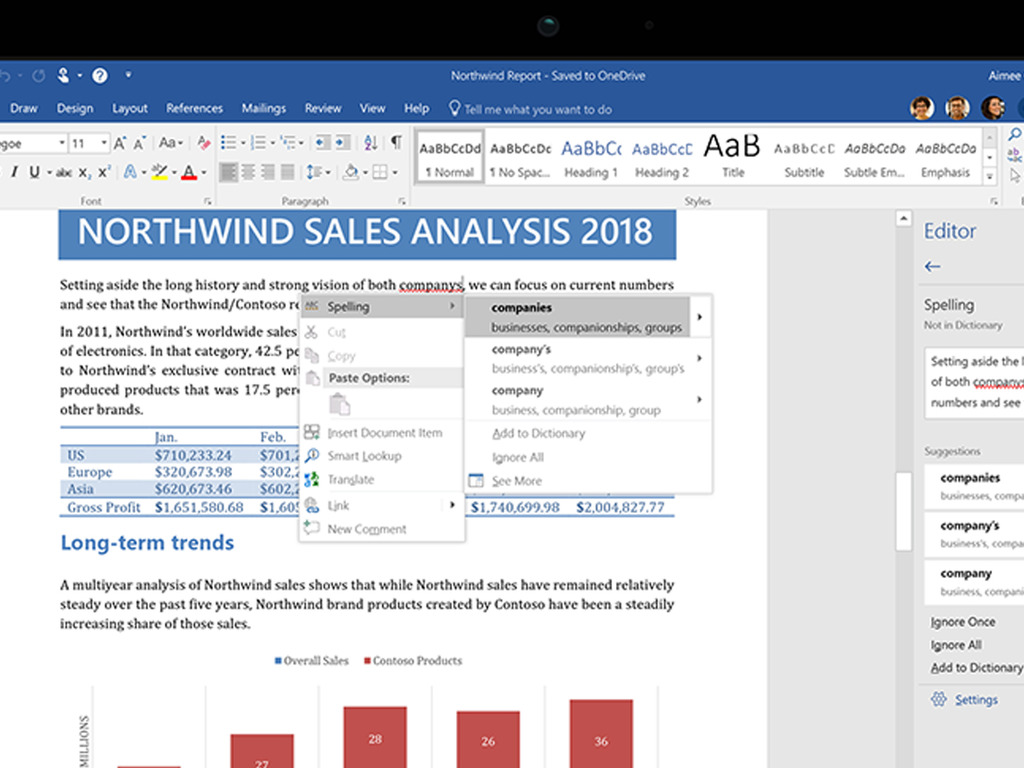Click Ignore Once in the Editor pane

click(x=963, y=622)
